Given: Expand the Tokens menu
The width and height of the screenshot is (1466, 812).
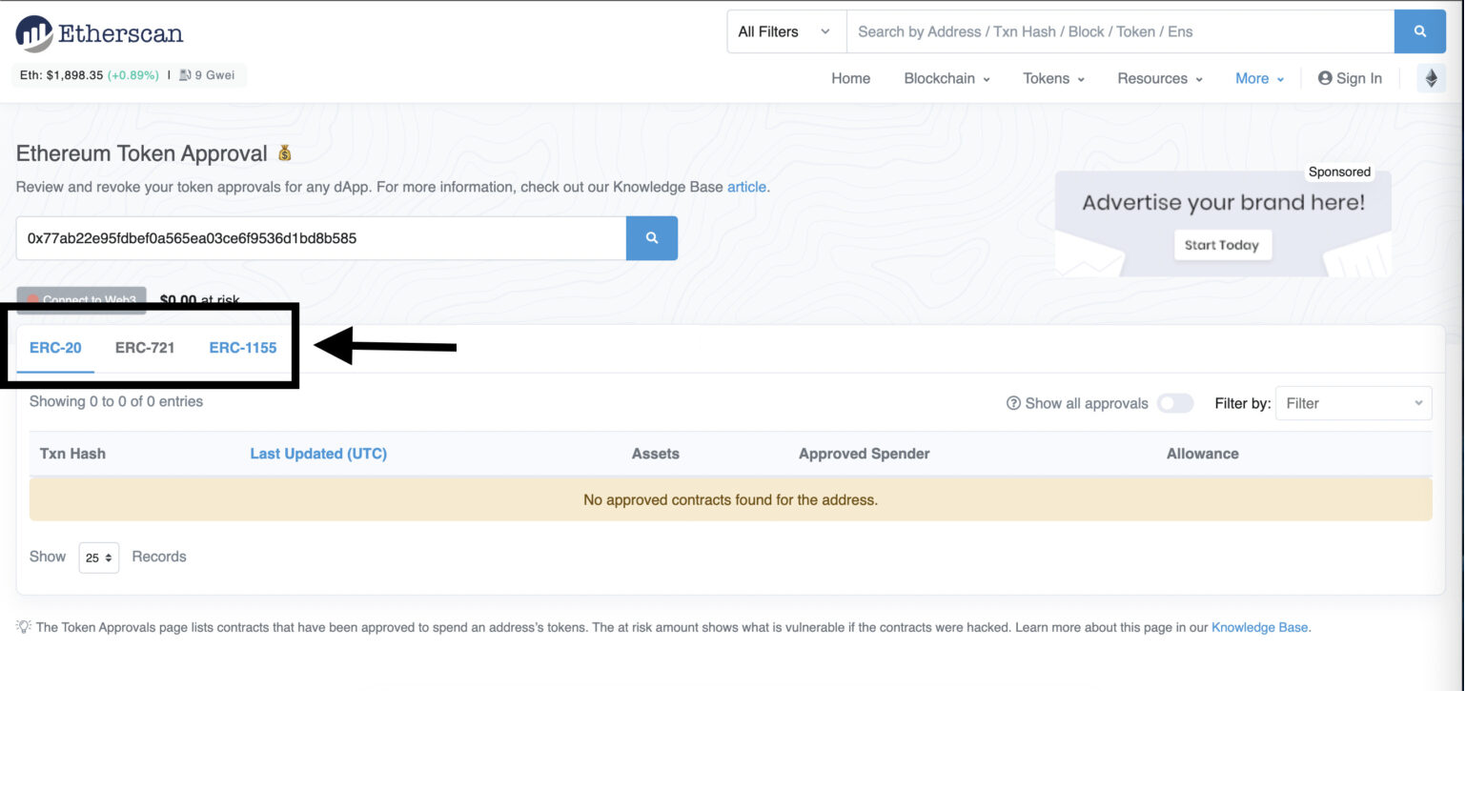Looking at the screenshot, I should pos(1055,78).
